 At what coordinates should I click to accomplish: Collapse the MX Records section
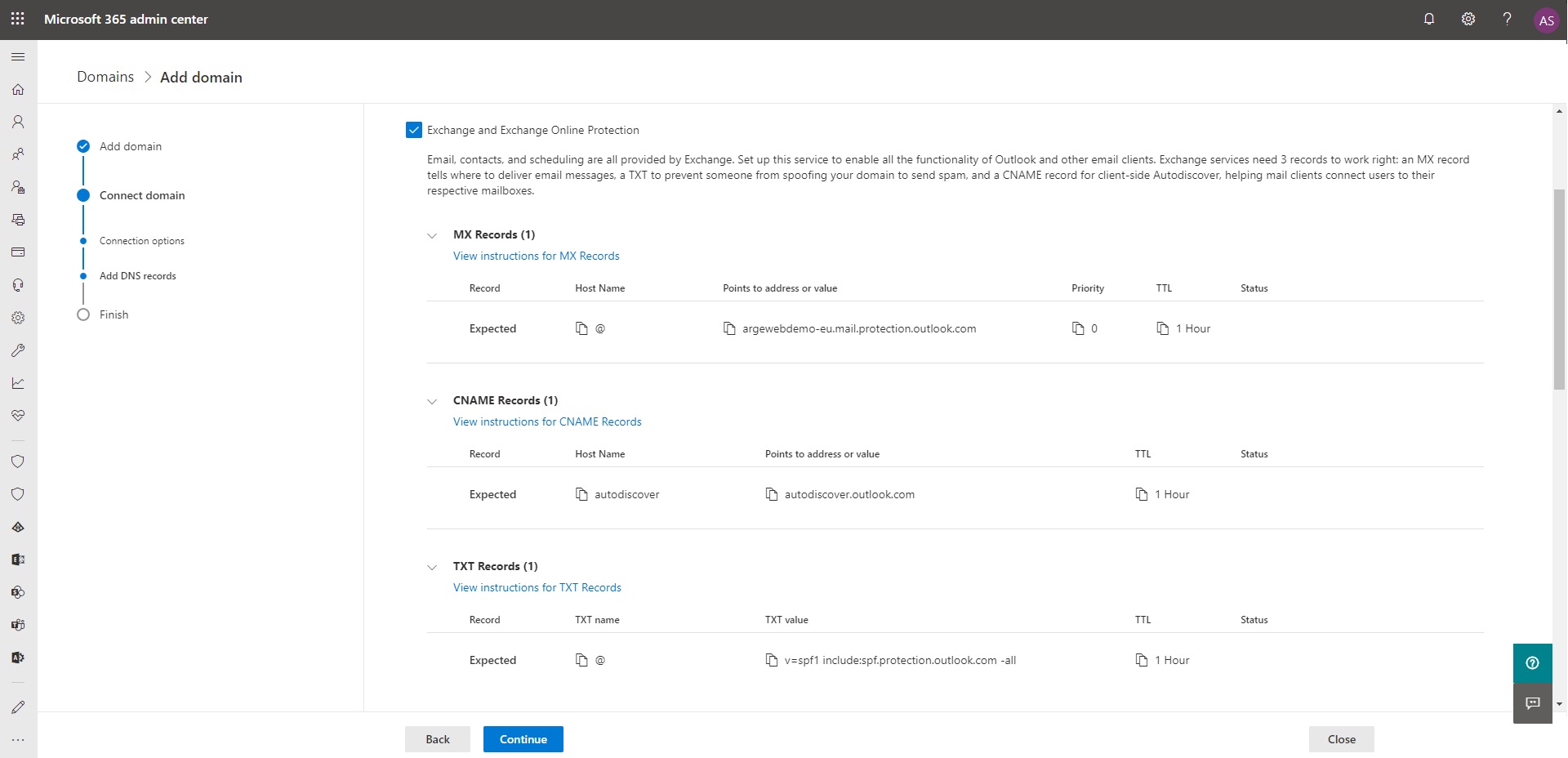pos(432,235)
